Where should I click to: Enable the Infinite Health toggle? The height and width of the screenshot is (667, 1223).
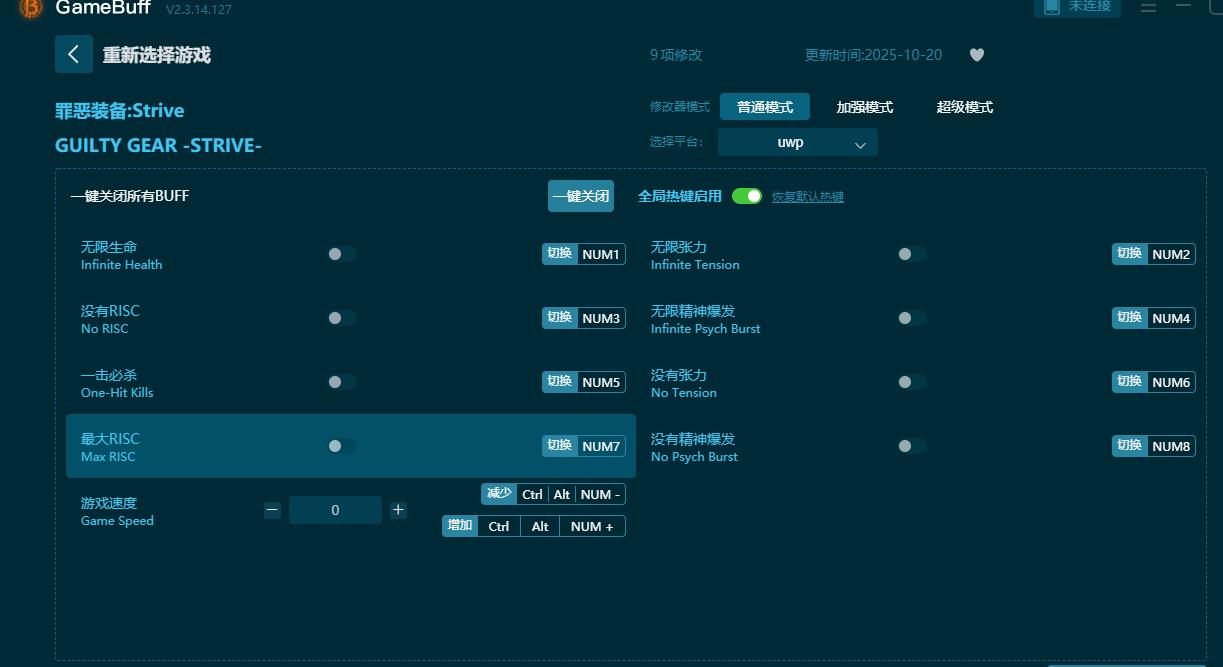(x=341, y=254)
